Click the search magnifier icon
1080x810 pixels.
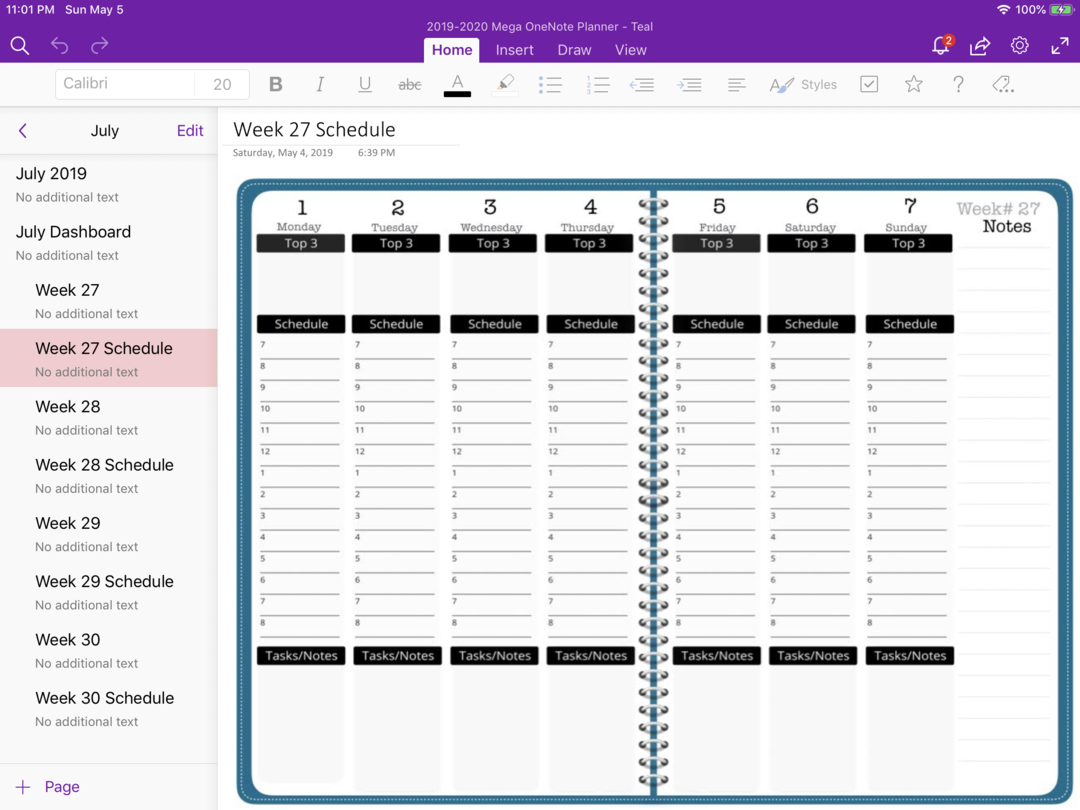[x=20, y=46]
